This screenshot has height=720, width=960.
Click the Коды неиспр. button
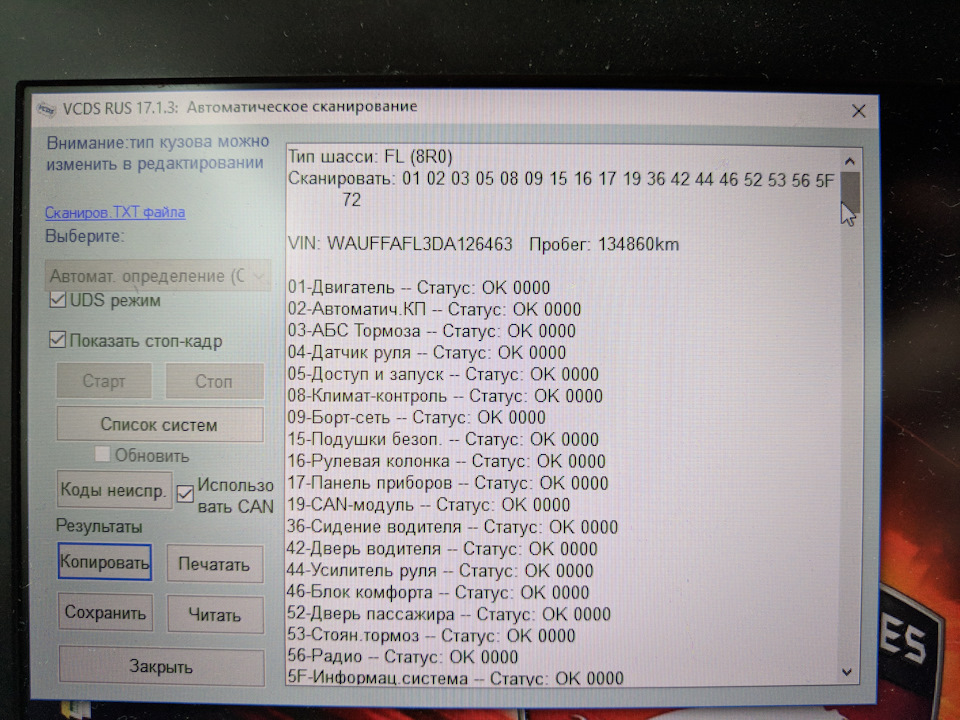[x=114, y=490]
